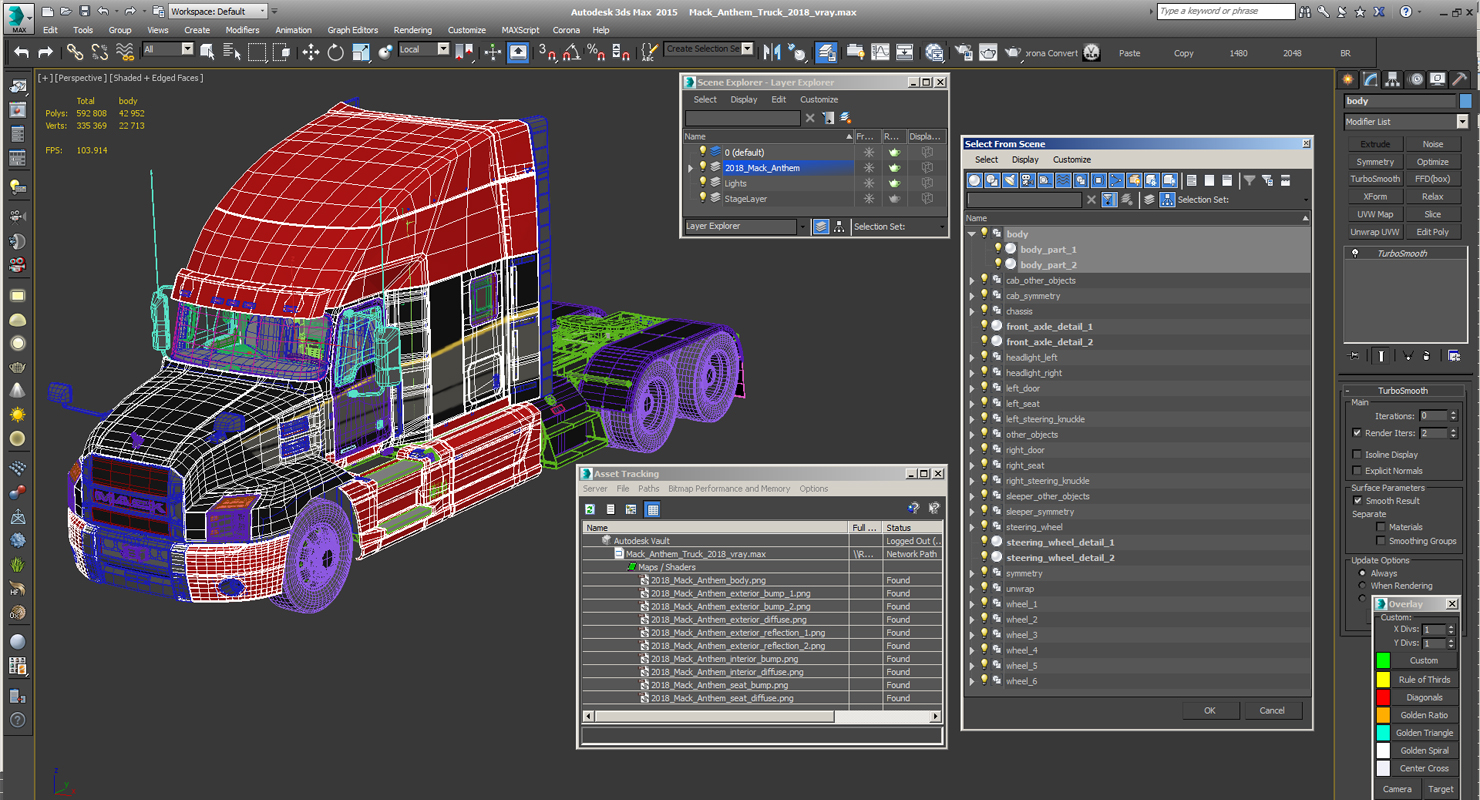
Task: Activate Bind to Space Warp tool
Action: [x=126, y=52]
